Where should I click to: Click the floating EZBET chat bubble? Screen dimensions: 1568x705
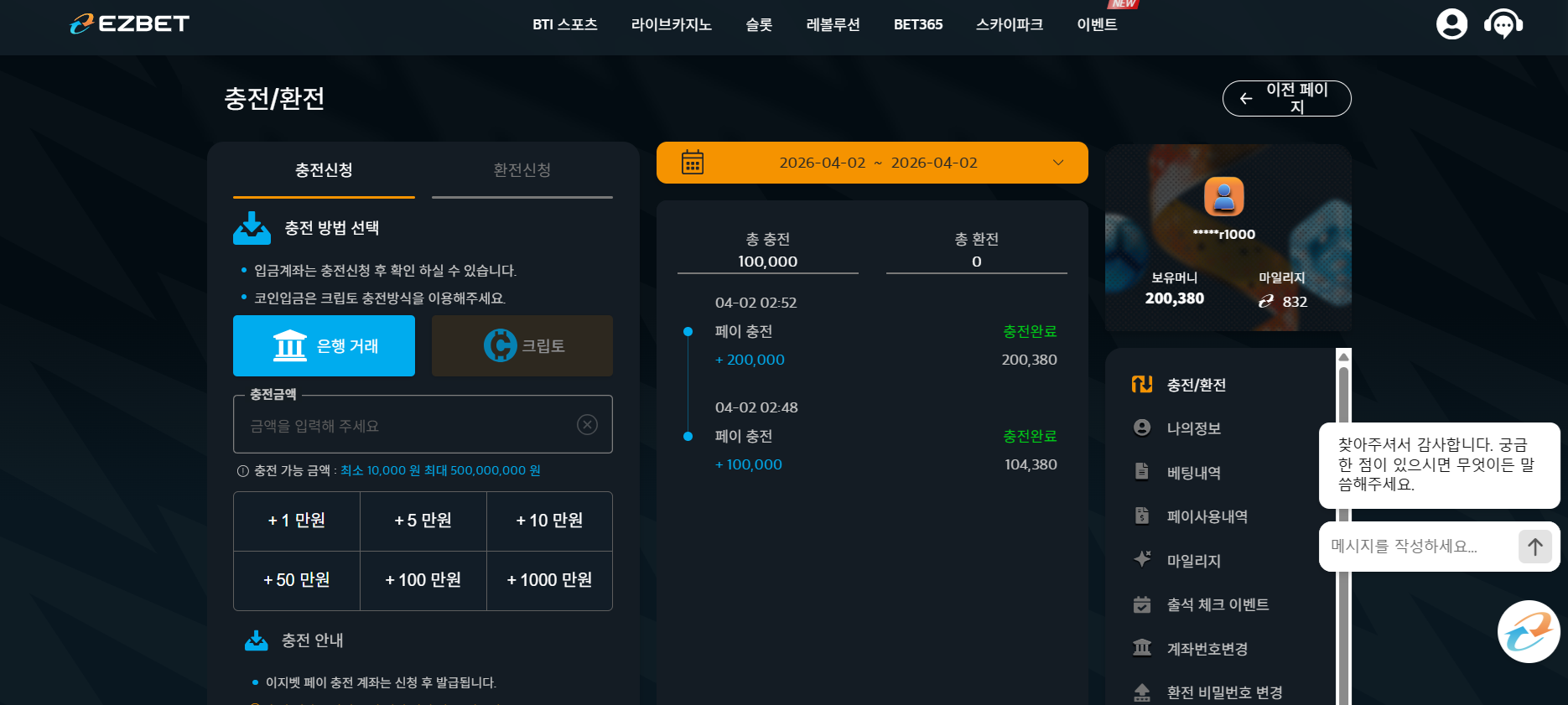pos(1529,632)
